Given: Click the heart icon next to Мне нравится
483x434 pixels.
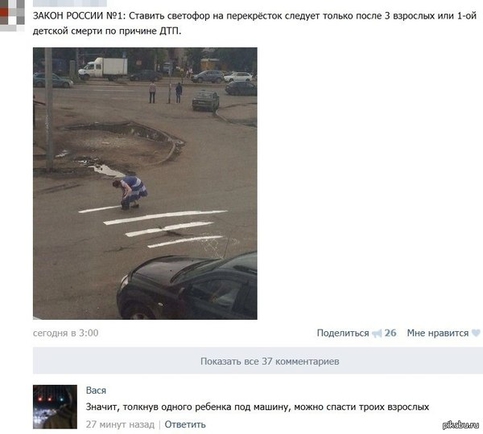Looking at the screenshot, I should pos(476,333).
